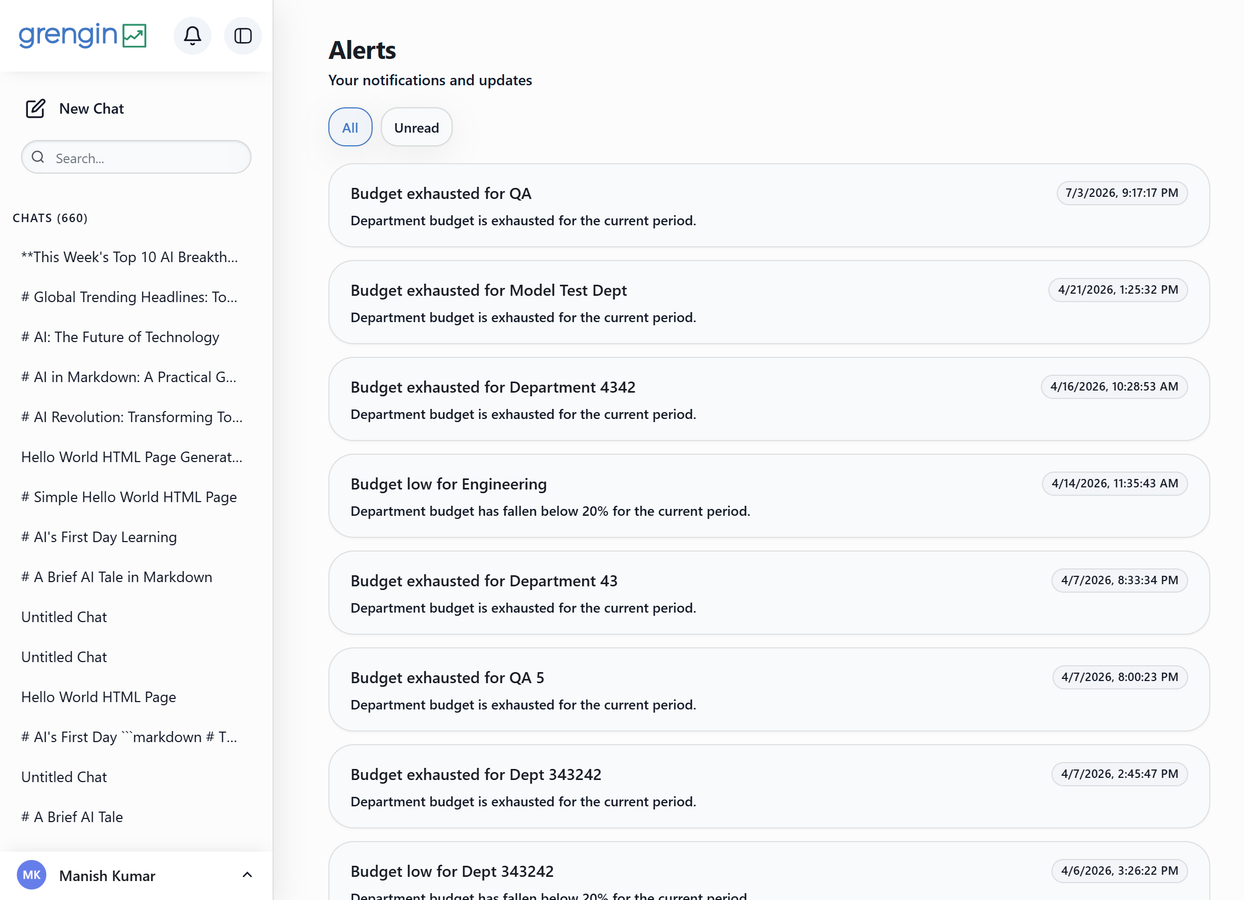Switch to the All alerts filter
The image size is (1244, 900).
(350, 127)
